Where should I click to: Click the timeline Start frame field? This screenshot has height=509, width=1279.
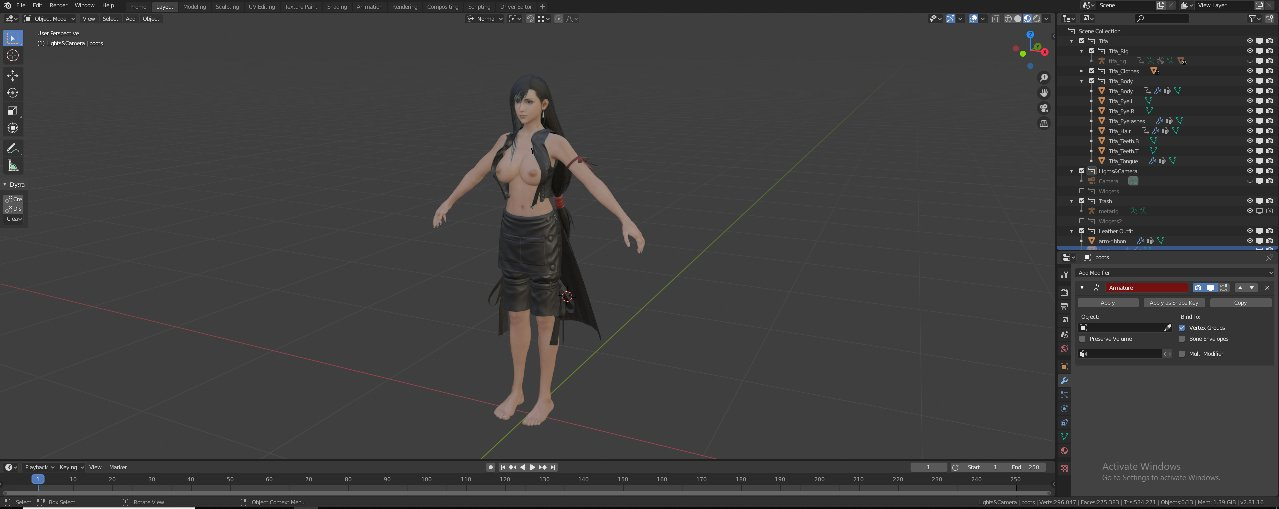coord(983,467)
